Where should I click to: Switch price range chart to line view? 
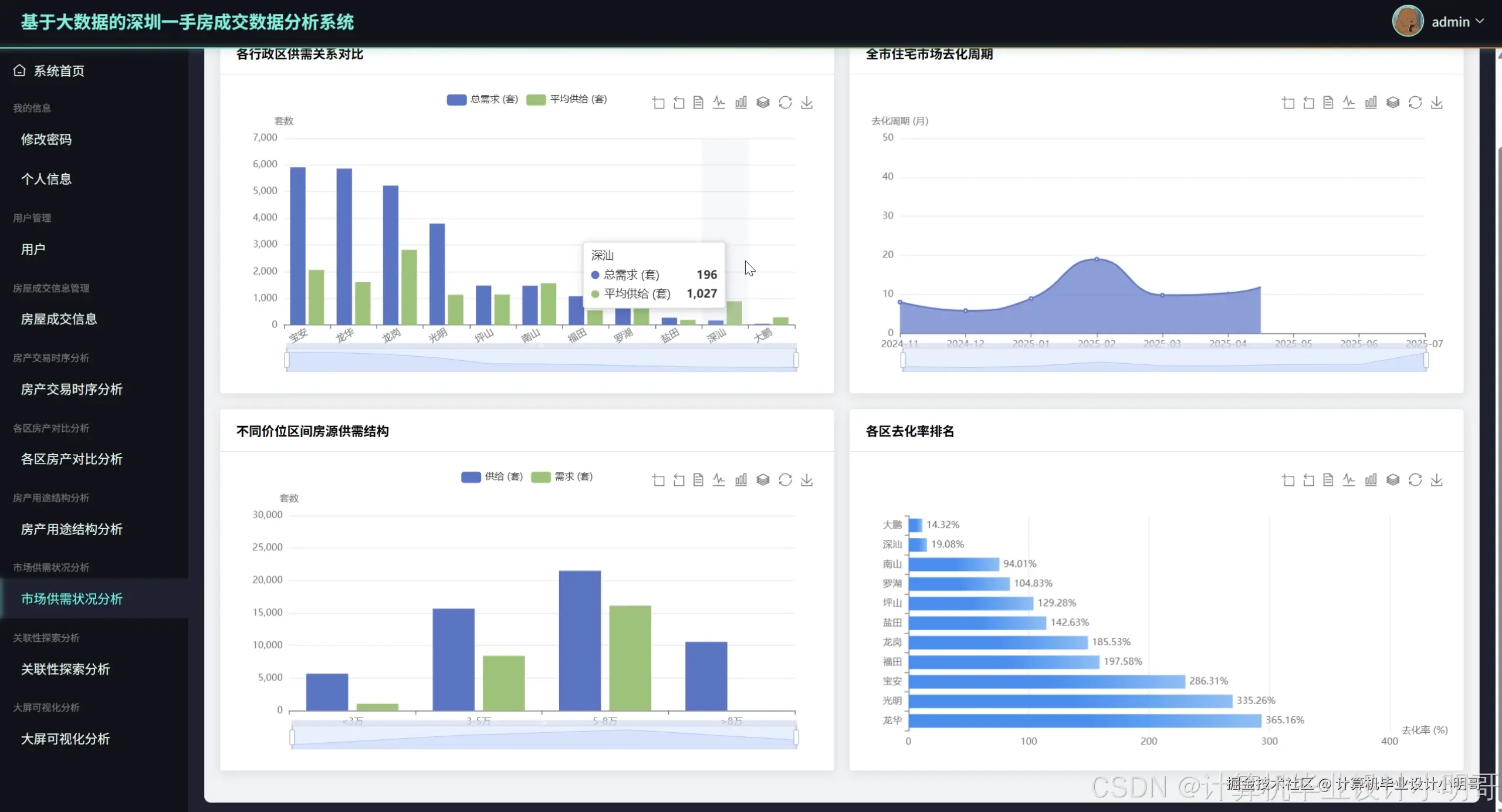click(x=719, y=480)
